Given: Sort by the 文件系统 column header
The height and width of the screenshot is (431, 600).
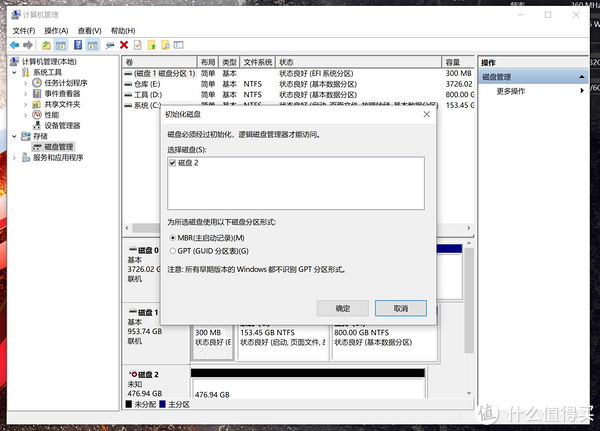Looking at the screenshot, I should coord(258,62).
